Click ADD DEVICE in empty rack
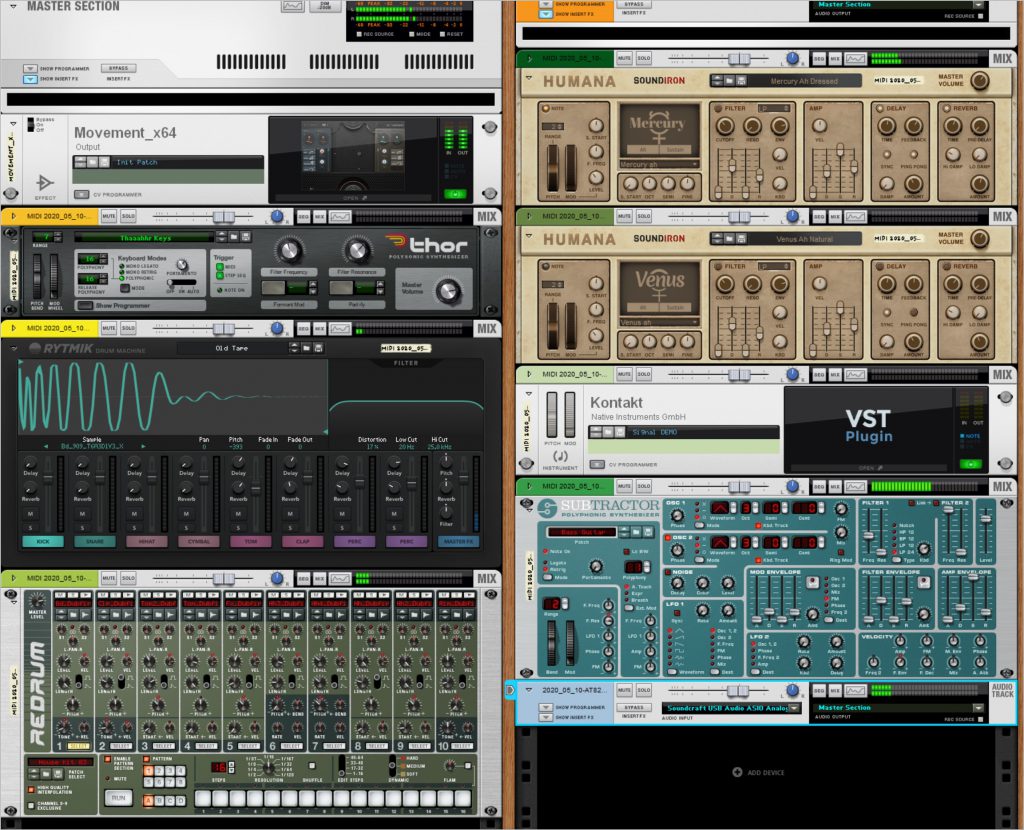The height and width of the screenshot is (830, 1024). pos(759,773)
